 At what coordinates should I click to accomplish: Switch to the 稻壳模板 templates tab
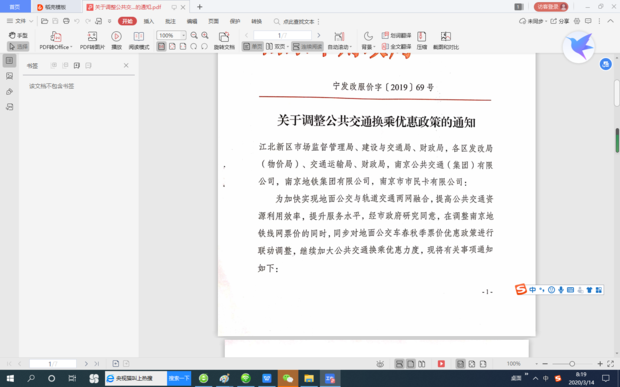point(56,7)
